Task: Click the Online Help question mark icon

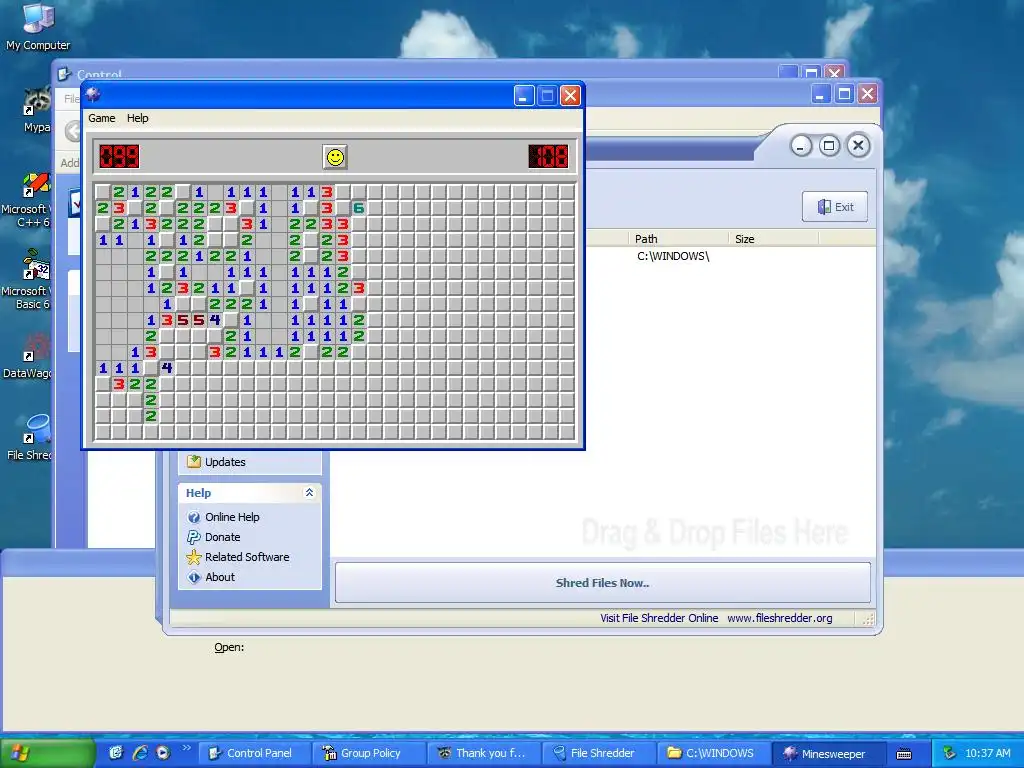Action: point(194,517)
